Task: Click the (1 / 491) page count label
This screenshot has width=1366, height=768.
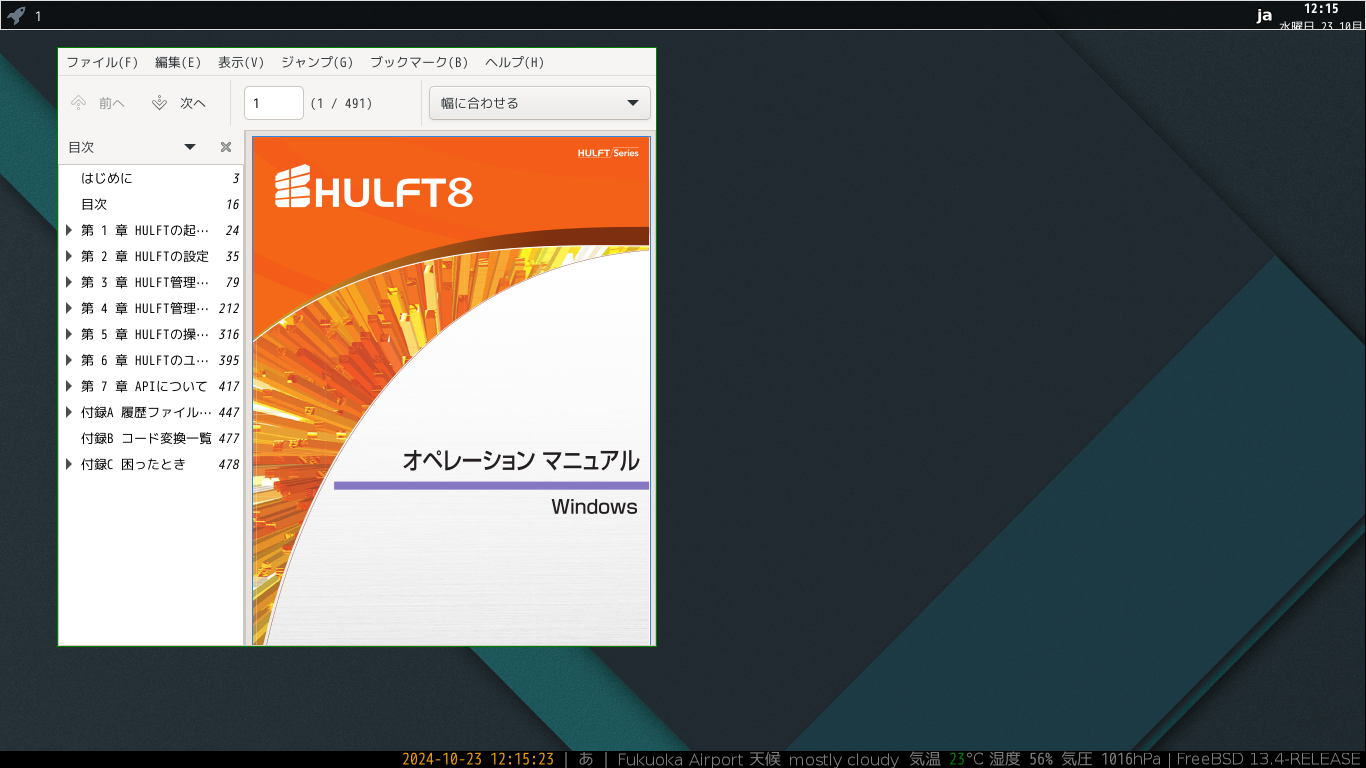Action: 341,103
